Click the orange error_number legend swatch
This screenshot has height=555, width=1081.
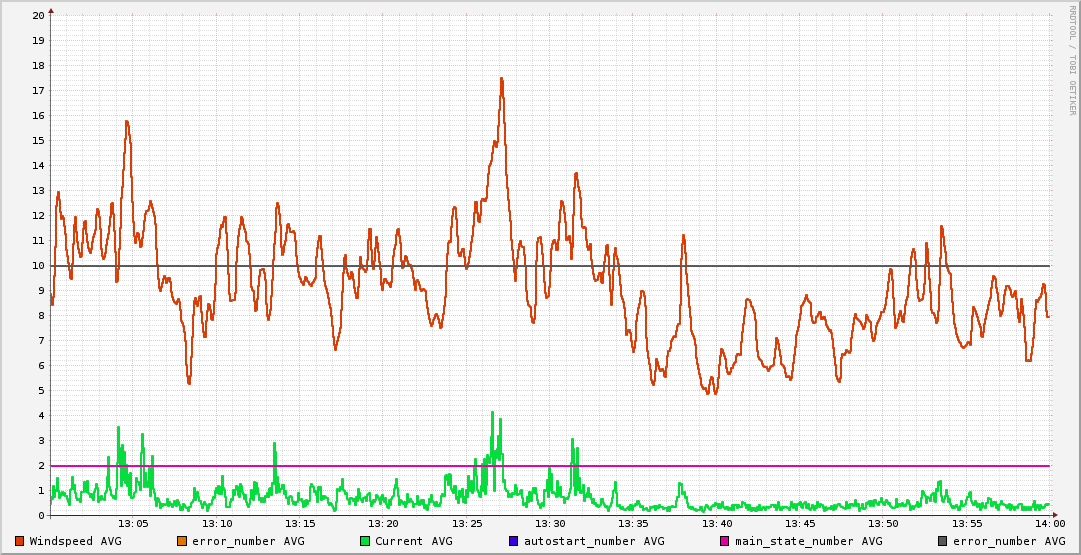[182, 541]
